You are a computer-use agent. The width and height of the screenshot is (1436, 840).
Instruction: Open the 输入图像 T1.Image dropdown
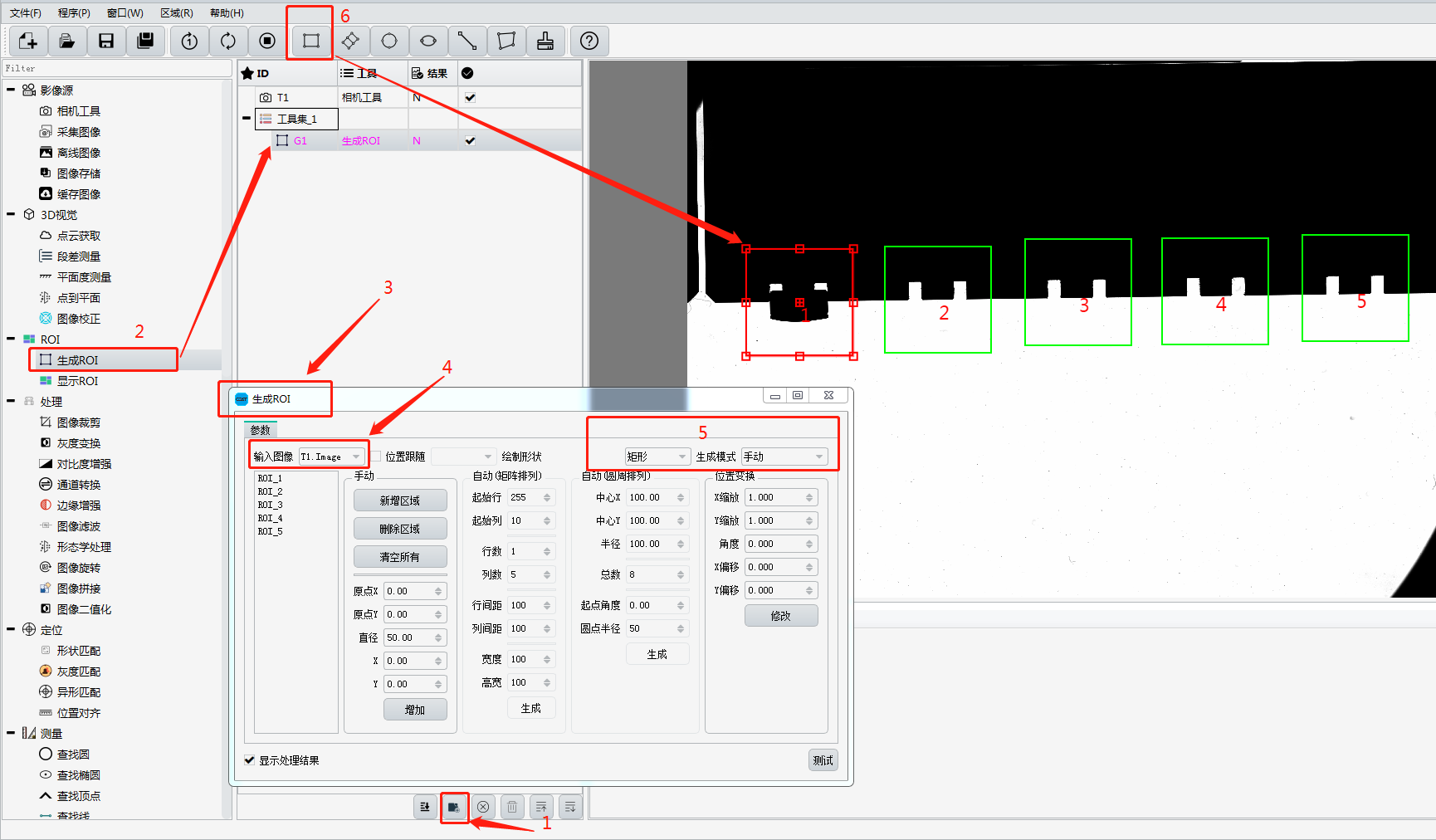[x=331, y=457]
